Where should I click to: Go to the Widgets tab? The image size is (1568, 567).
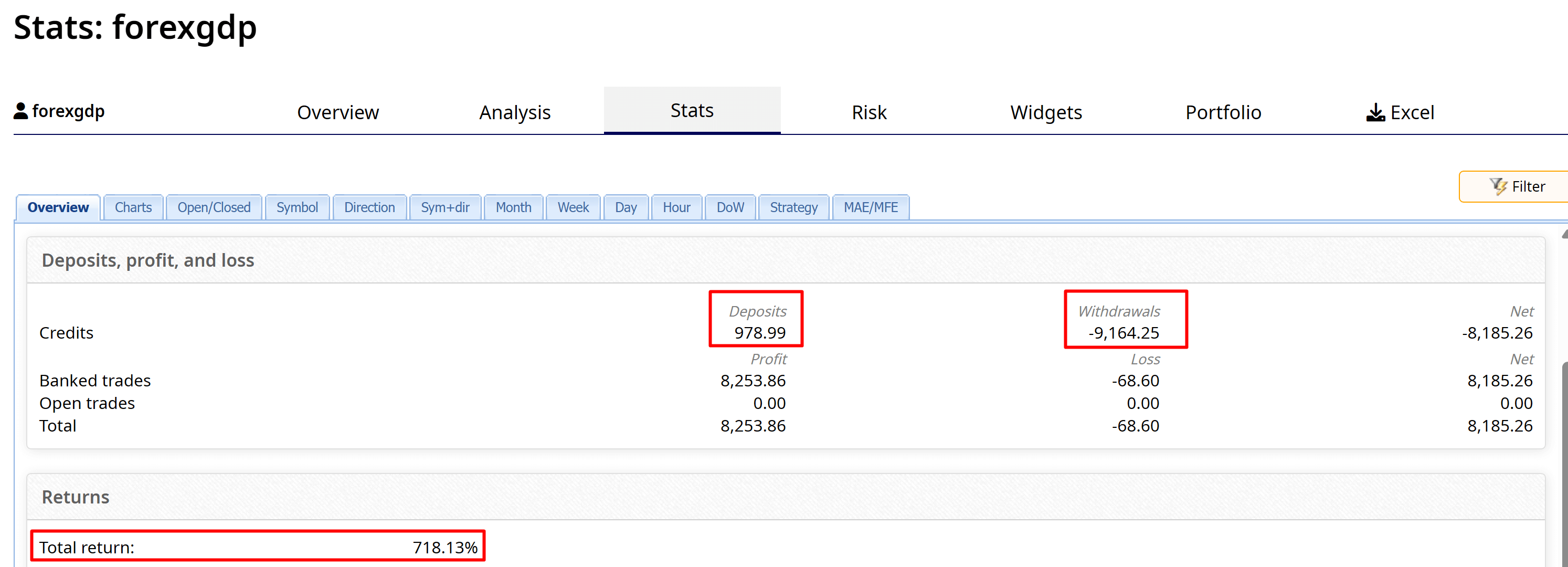pyautogui.click(x=1046, y=112)
